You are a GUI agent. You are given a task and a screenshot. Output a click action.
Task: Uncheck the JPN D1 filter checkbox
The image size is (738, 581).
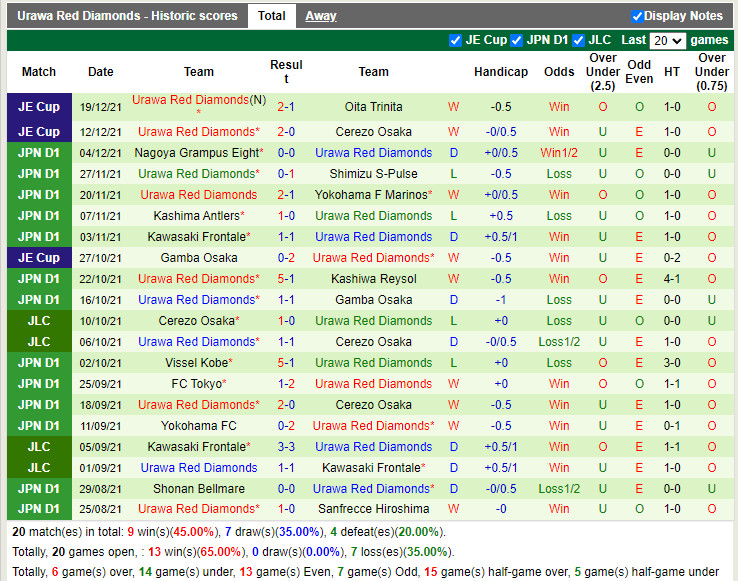[516, 40]
